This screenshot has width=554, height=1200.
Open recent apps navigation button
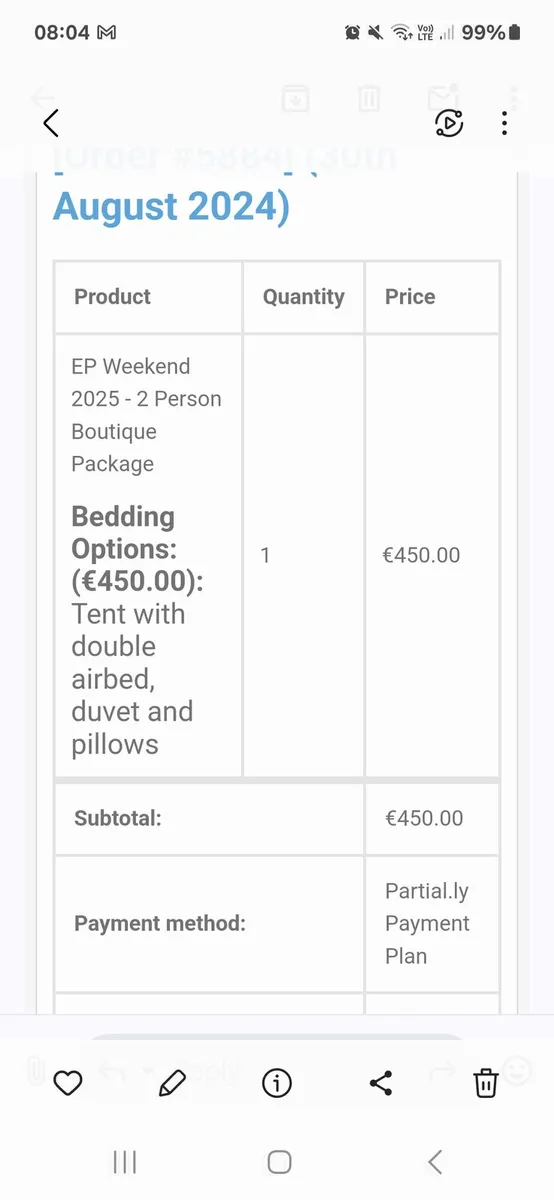pos(125,1161)
